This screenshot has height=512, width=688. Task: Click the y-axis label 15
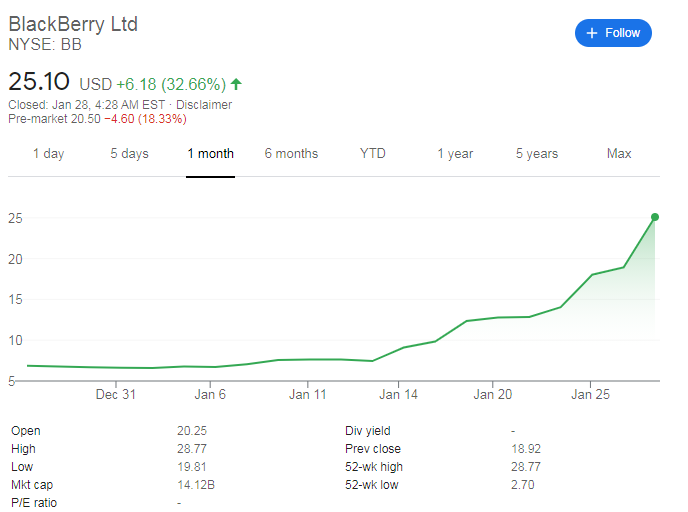15,300
